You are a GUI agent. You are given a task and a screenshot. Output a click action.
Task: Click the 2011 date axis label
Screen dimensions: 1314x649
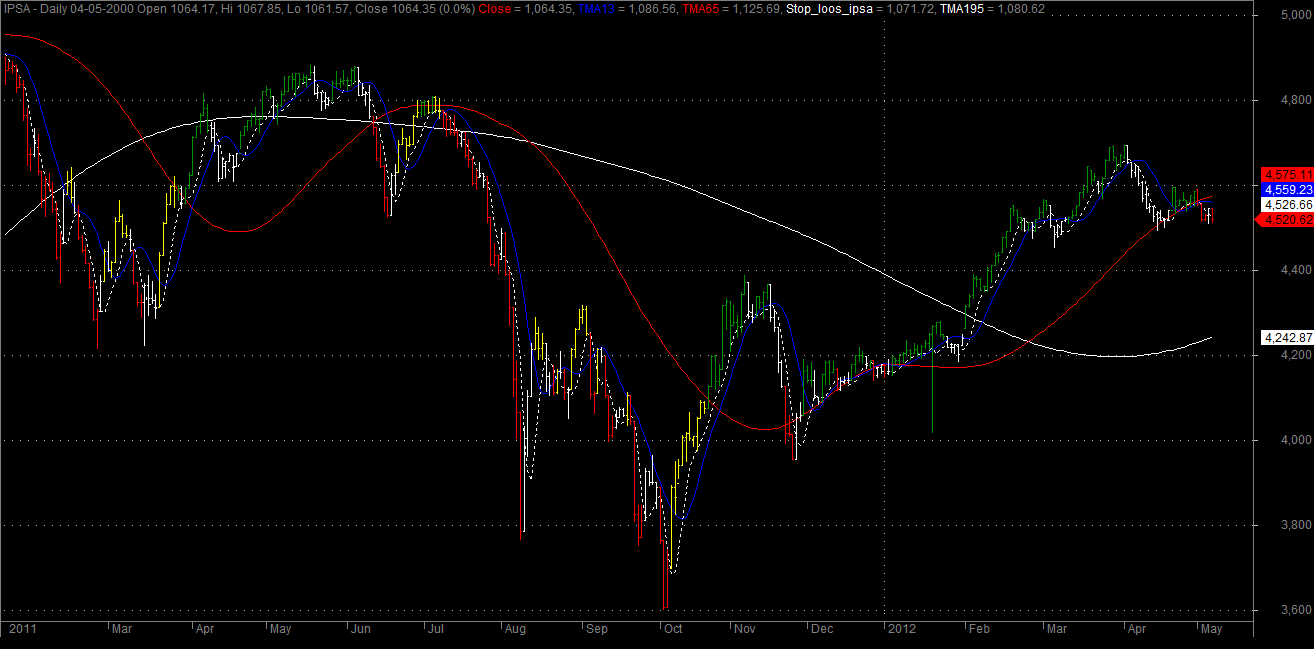(21, 629)
